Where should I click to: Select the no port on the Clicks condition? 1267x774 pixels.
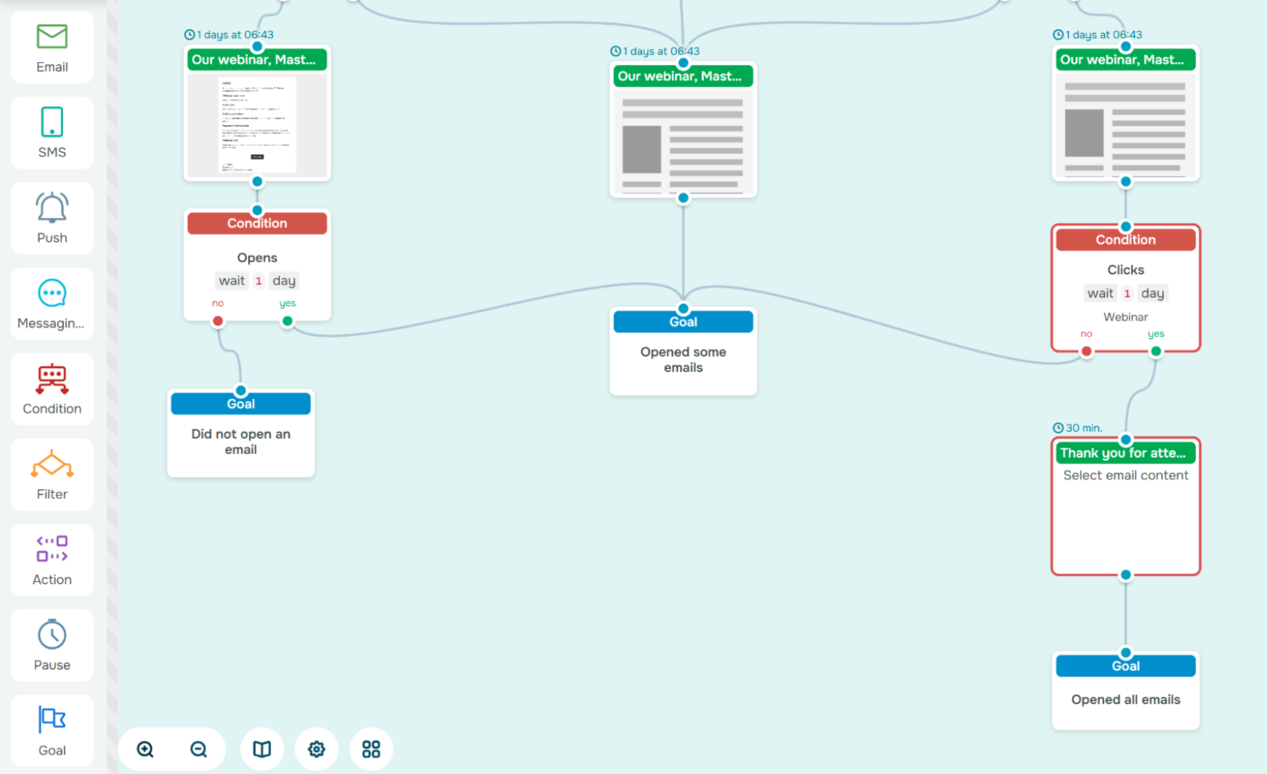tap(1086, 351)
